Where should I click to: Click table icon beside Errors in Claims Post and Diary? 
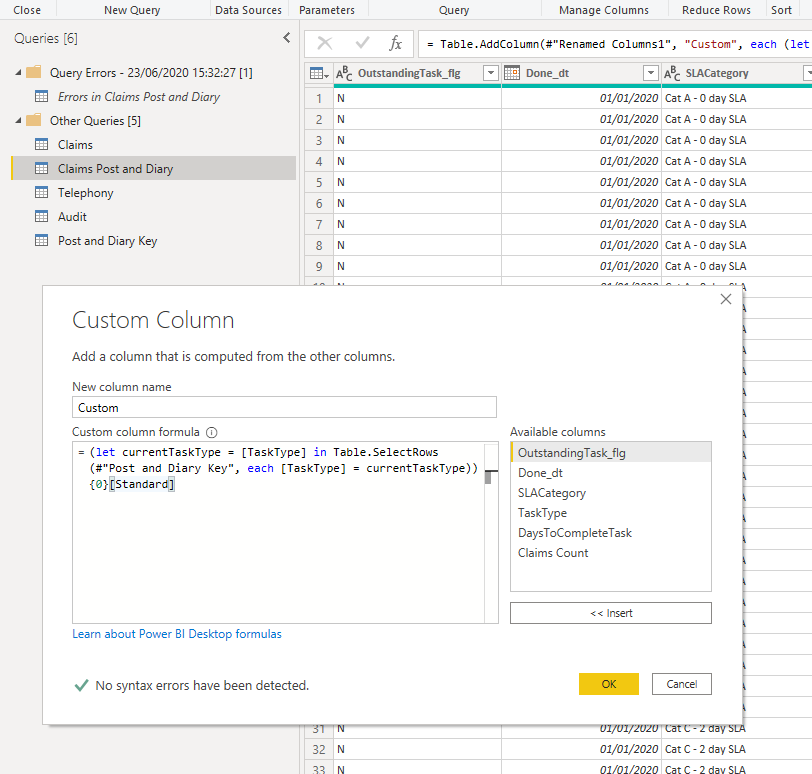coord(41,96)
